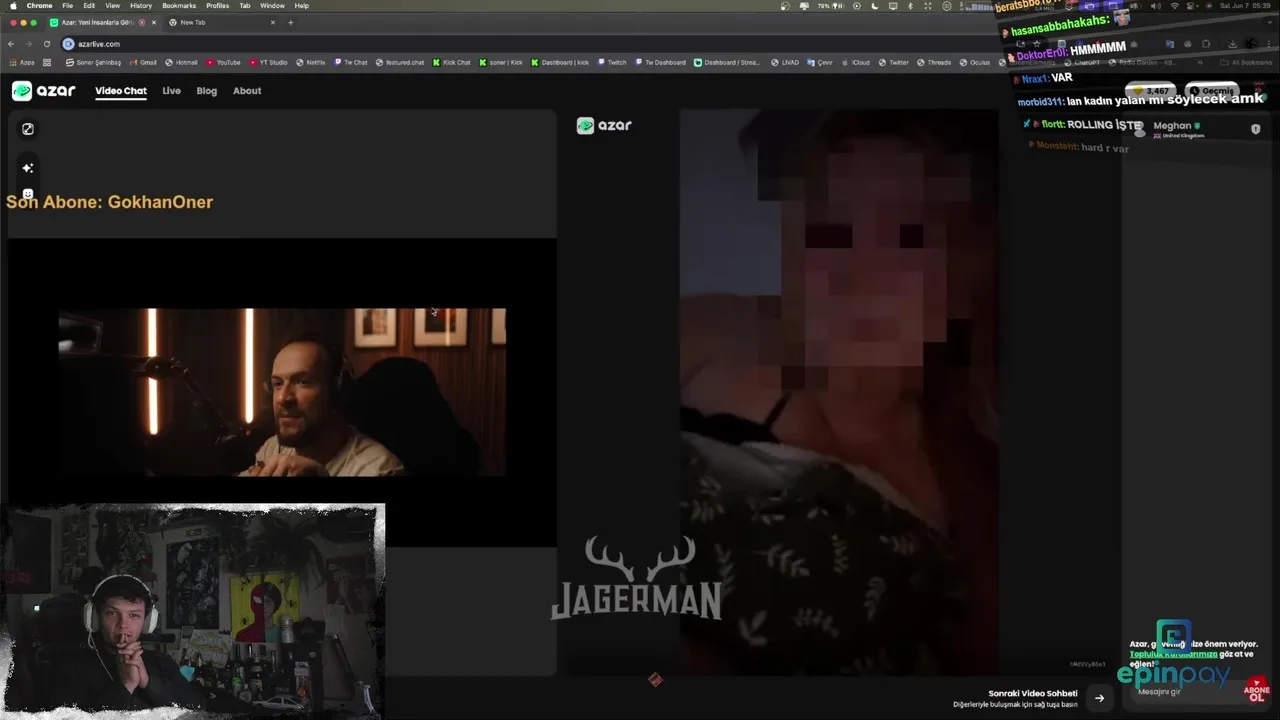Image resolution: width=1280 pixels, height=720 pixels.
Task: Open the Geçmiş history button
Action: tap(1212, 91)
